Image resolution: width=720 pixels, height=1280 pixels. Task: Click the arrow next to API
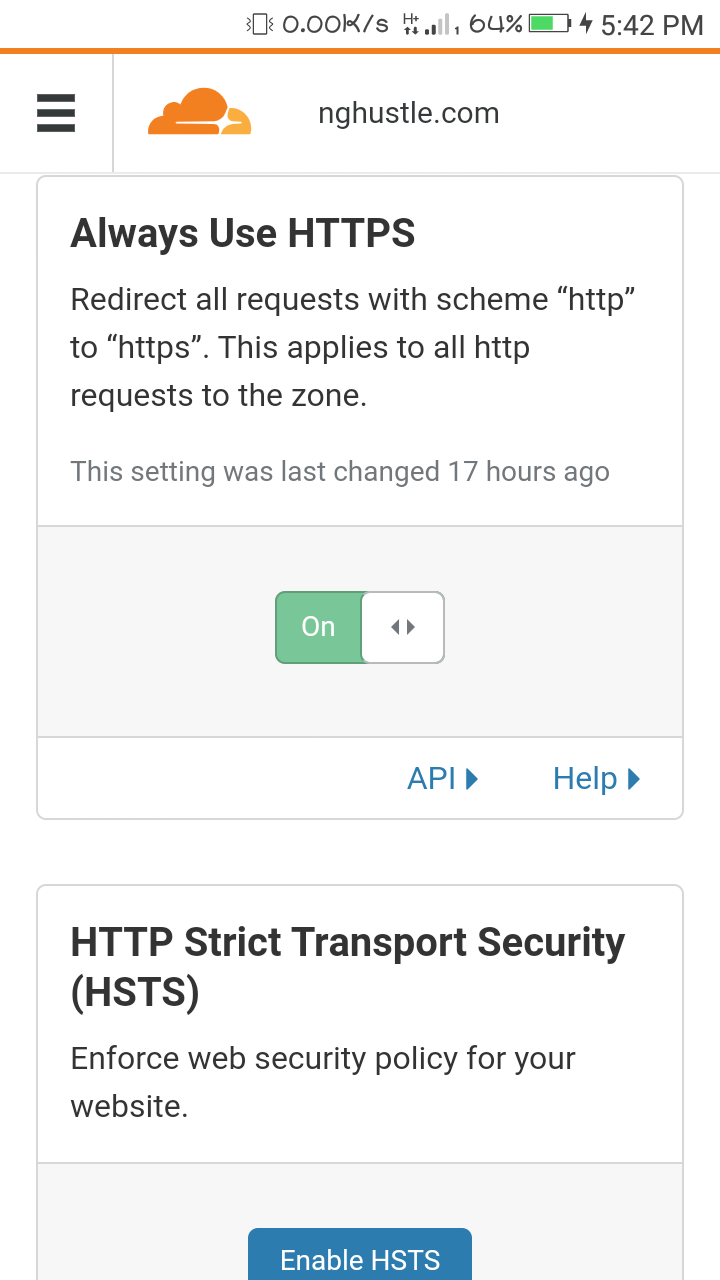pyautogui.click(x=472, y=778)
